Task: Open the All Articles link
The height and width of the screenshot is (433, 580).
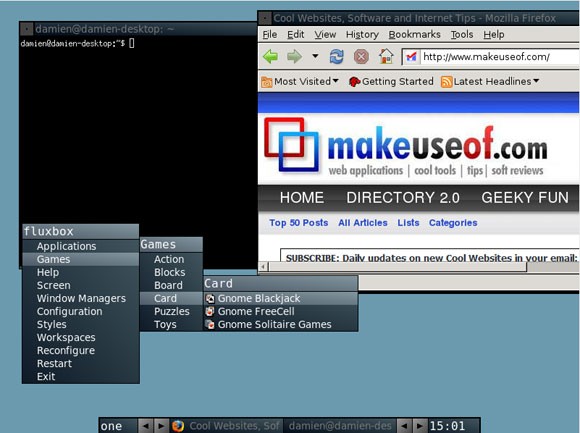Action: [362, 223]
